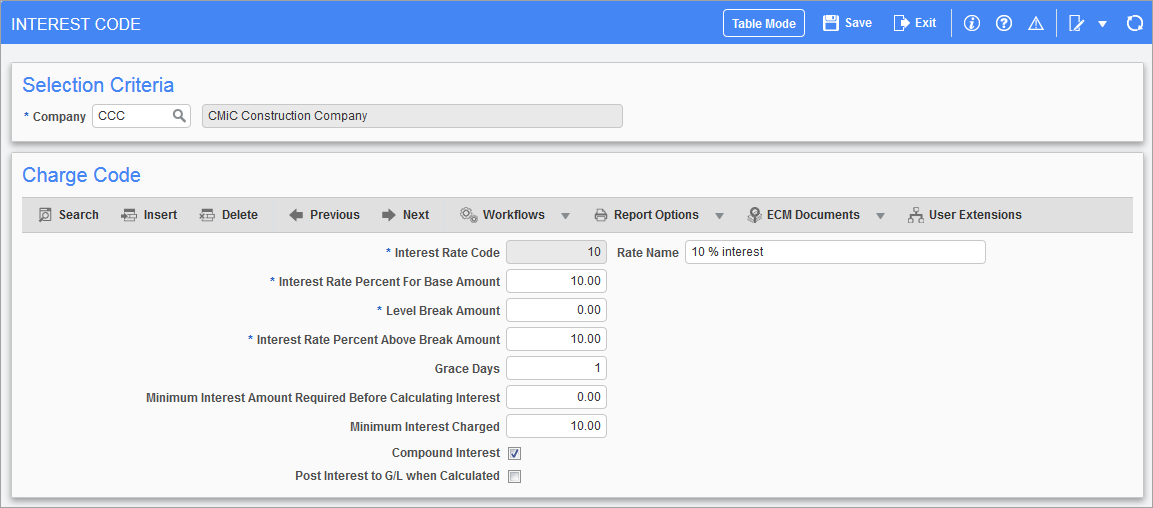This screenshot has height=508, width=1153.
Task: Click the warning triangle icon
Action: pyautogui.click(x=1036, y=24)
